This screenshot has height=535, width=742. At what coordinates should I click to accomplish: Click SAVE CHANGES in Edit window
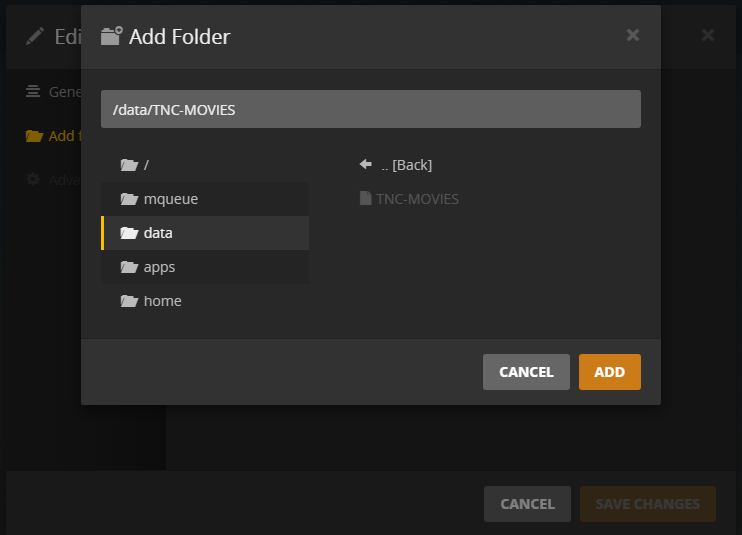pos(648,504)
